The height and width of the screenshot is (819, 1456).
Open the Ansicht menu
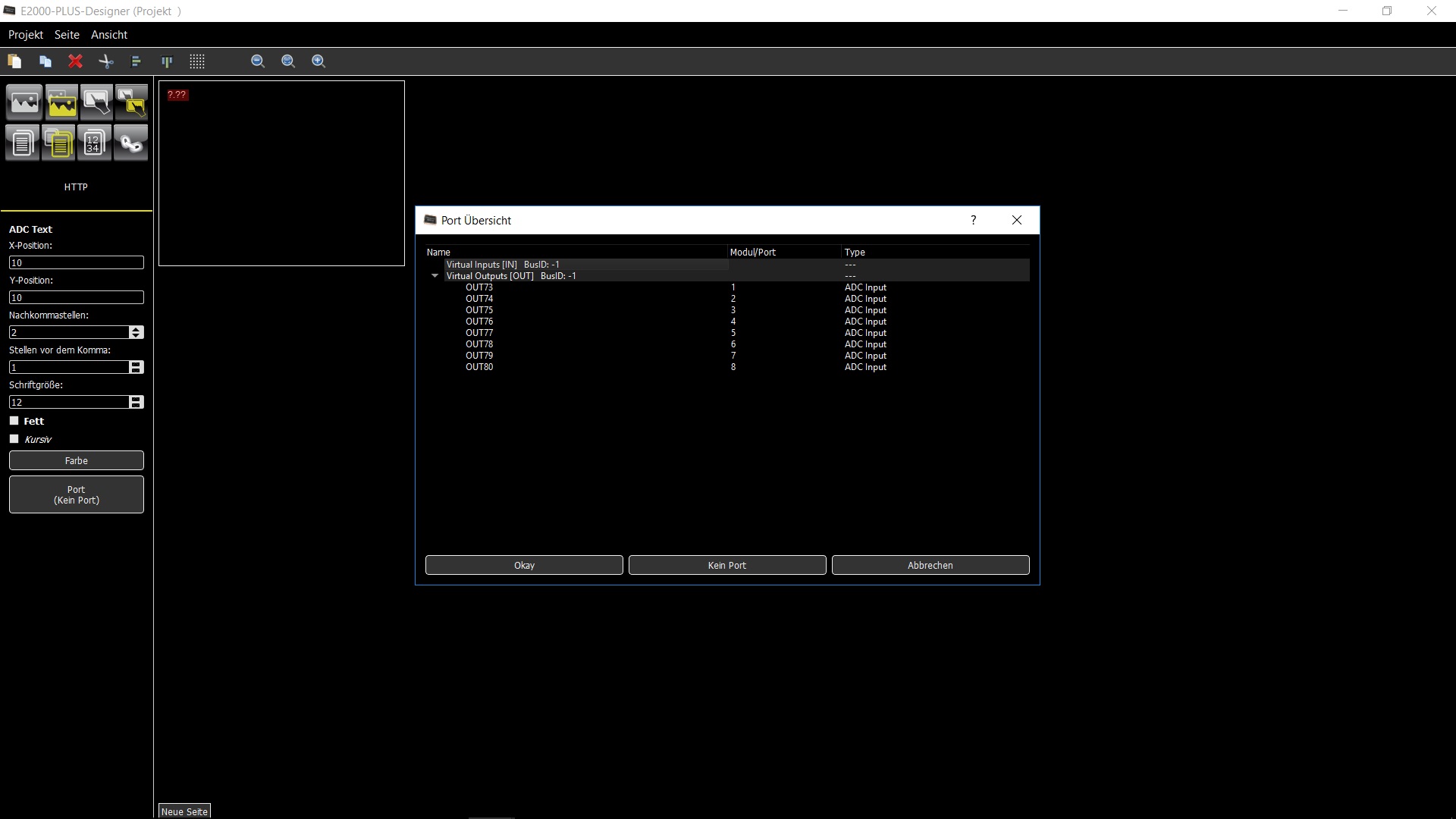click(x=109, y=35)
